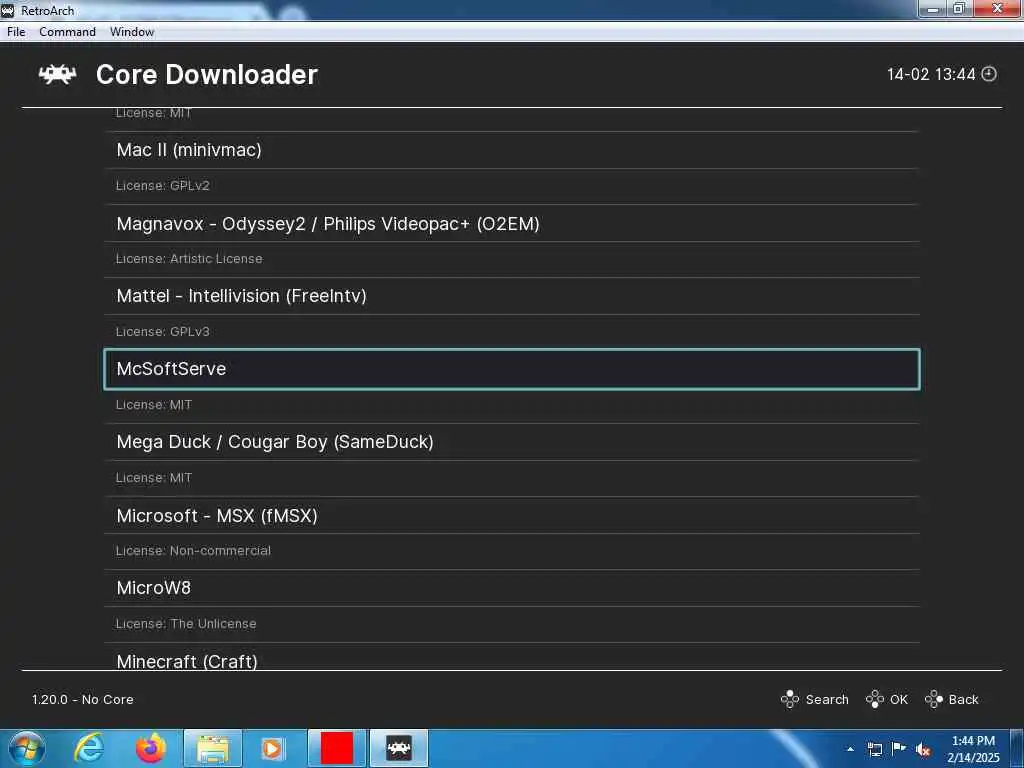Open the Windows Start menu orb
Screen dimensions: 1024x768
[x=27, y=748]
